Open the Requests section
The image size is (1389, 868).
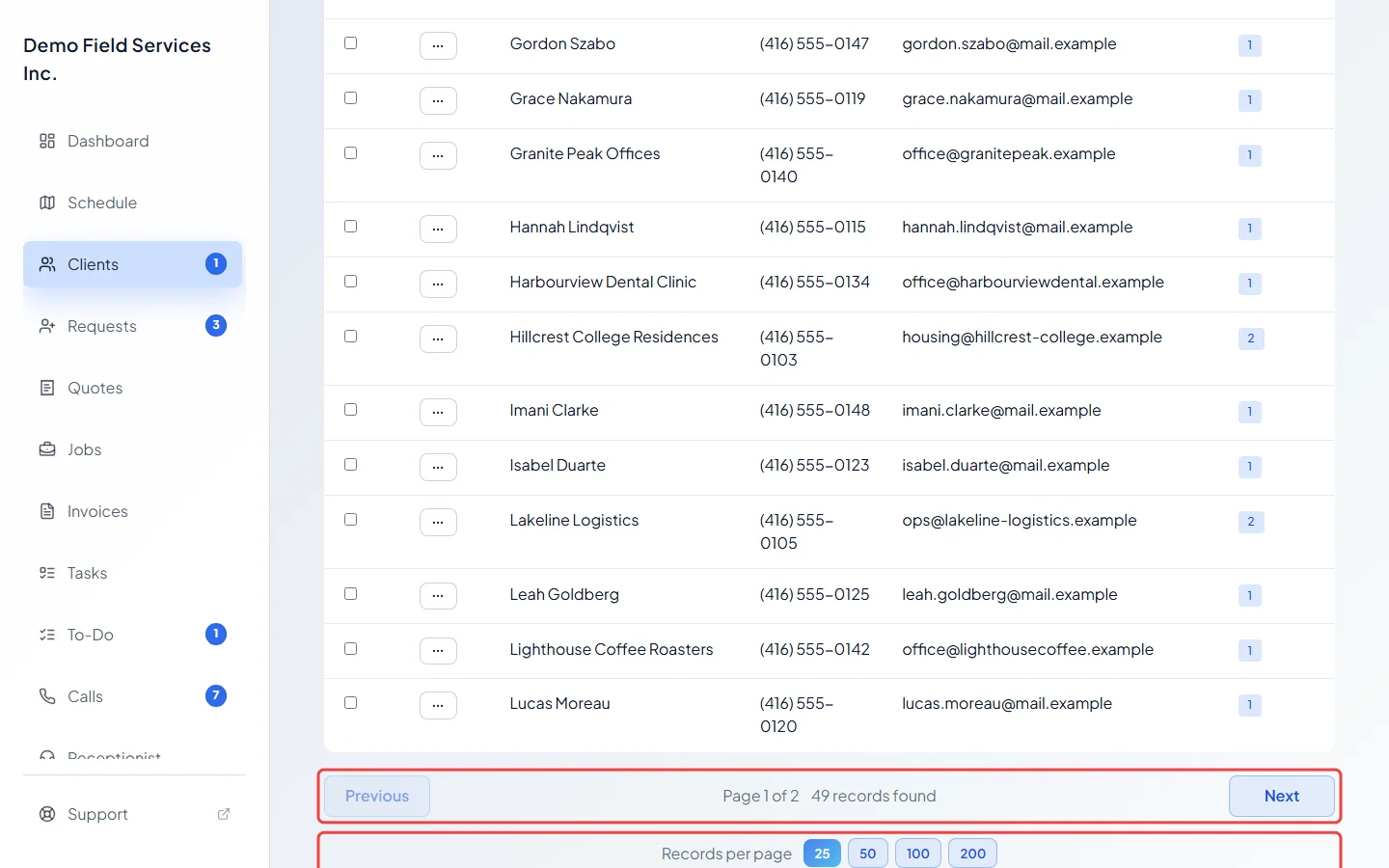(132, 326)
